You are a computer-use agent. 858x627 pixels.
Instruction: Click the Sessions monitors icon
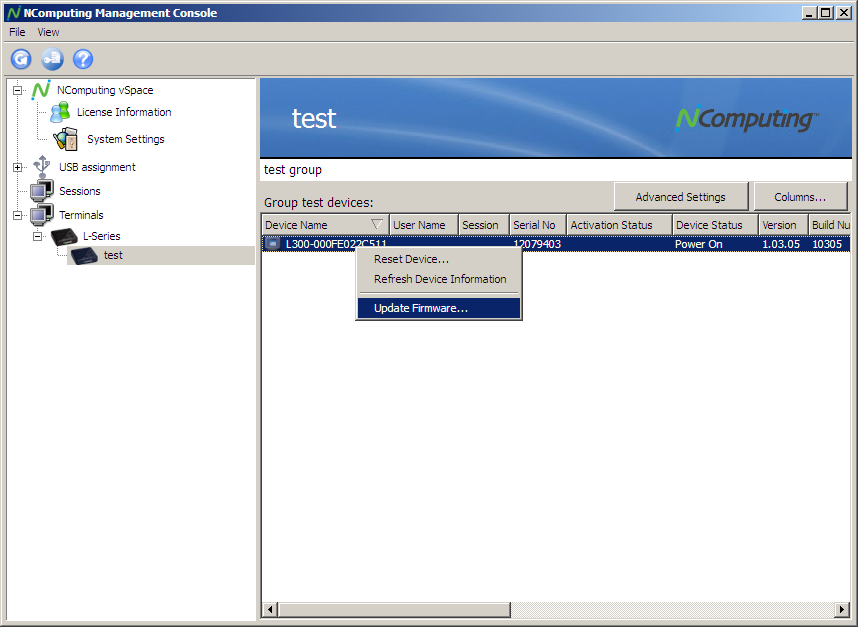pos(42,190)
